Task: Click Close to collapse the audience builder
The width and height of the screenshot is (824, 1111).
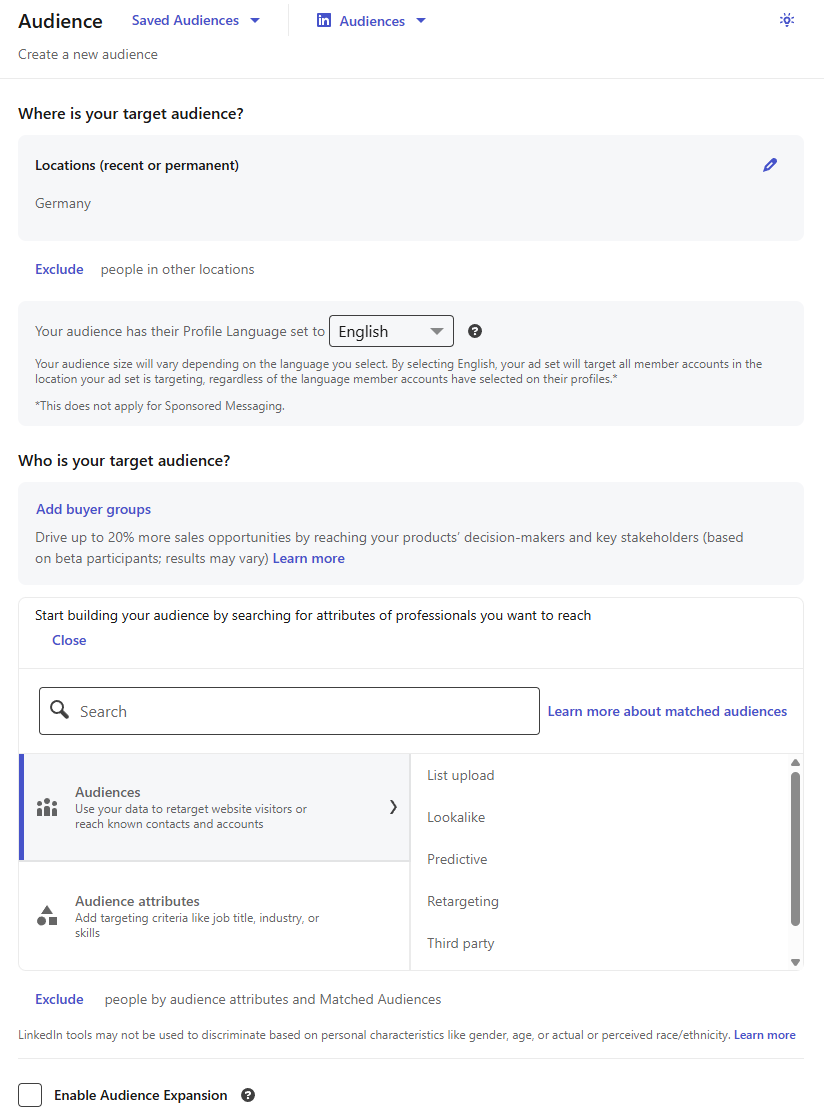Action: tap(69, 640)
